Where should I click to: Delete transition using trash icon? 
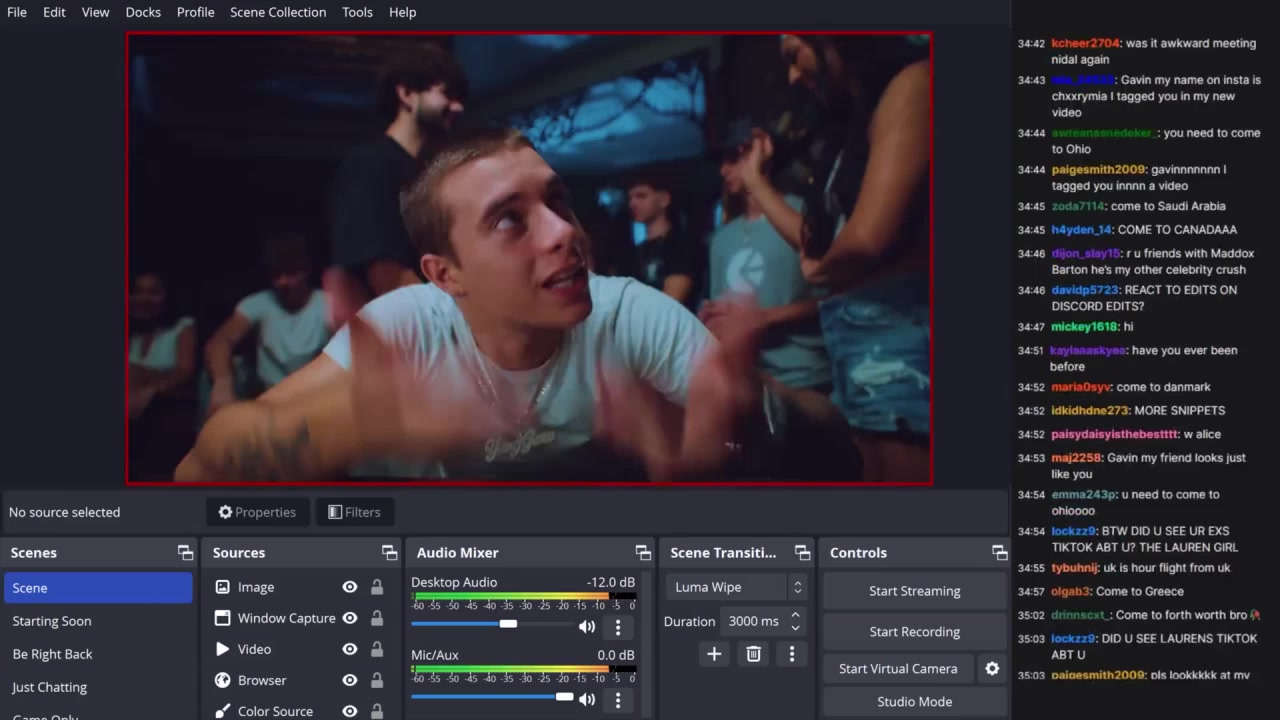754,654
